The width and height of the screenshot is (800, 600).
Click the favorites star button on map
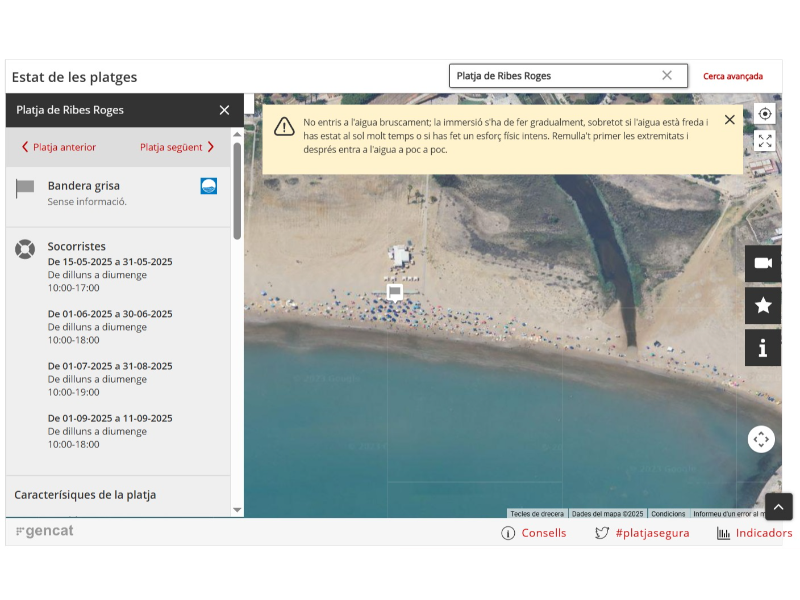763,305
